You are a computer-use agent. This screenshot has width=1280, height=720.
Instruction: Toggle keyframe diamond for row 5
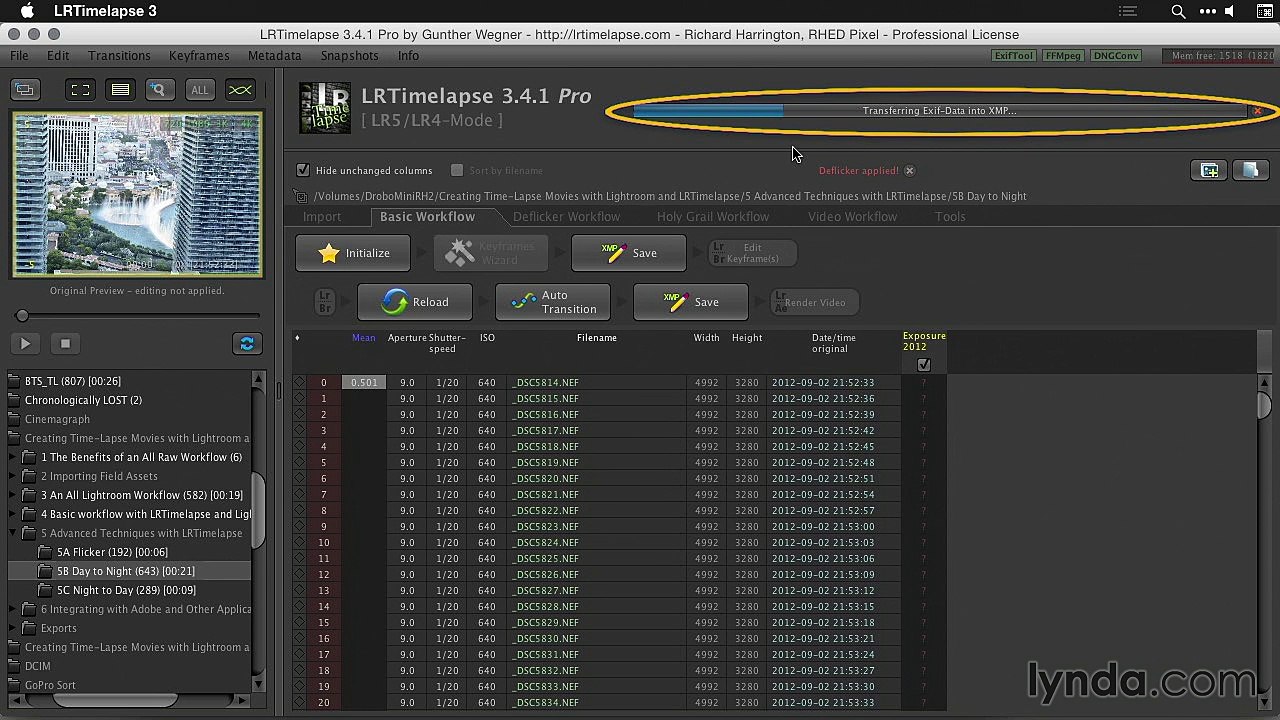(x=299, y=463)
